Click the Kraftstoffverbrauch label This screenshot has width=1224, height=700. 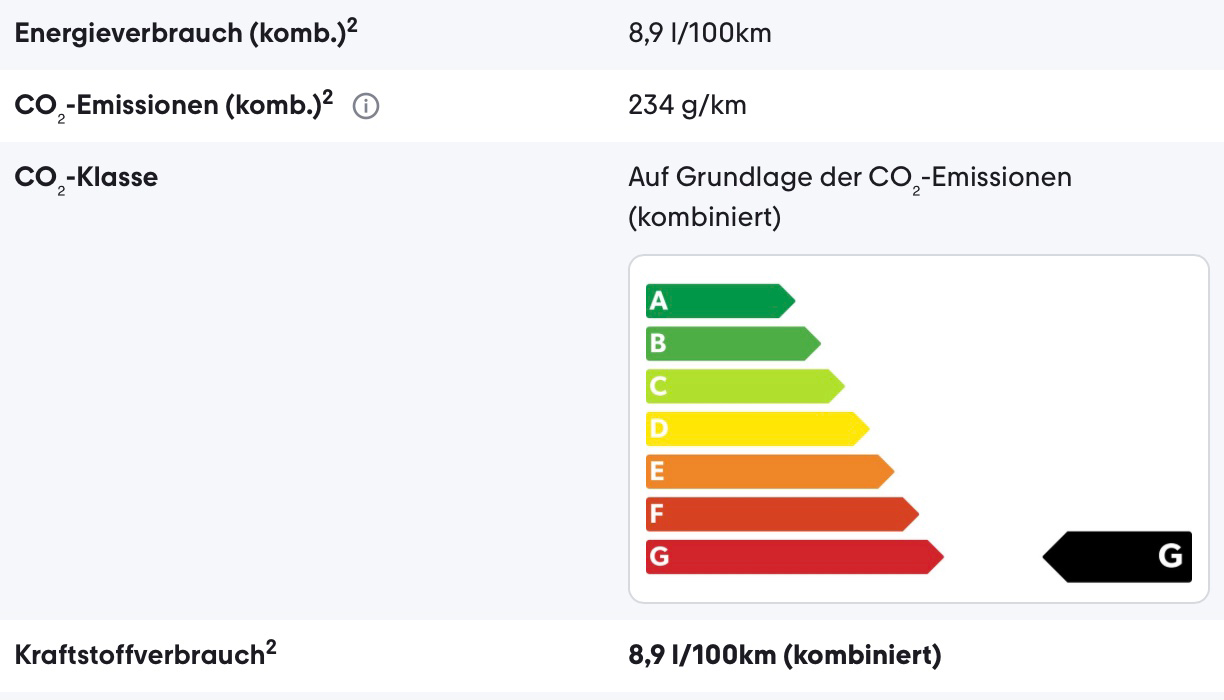click(139, 656)
